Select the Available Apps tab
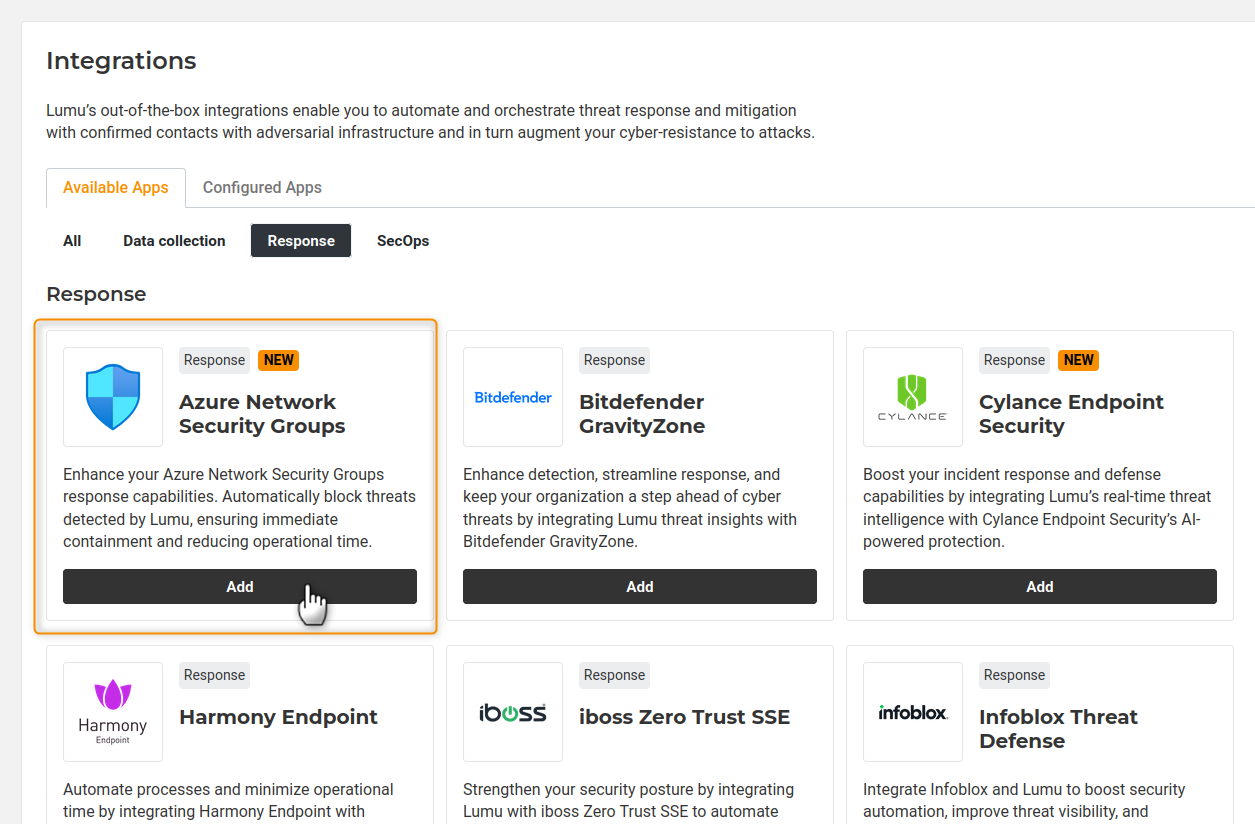The height and width of the screenshot is (824, 1255). tap(116, 188)
